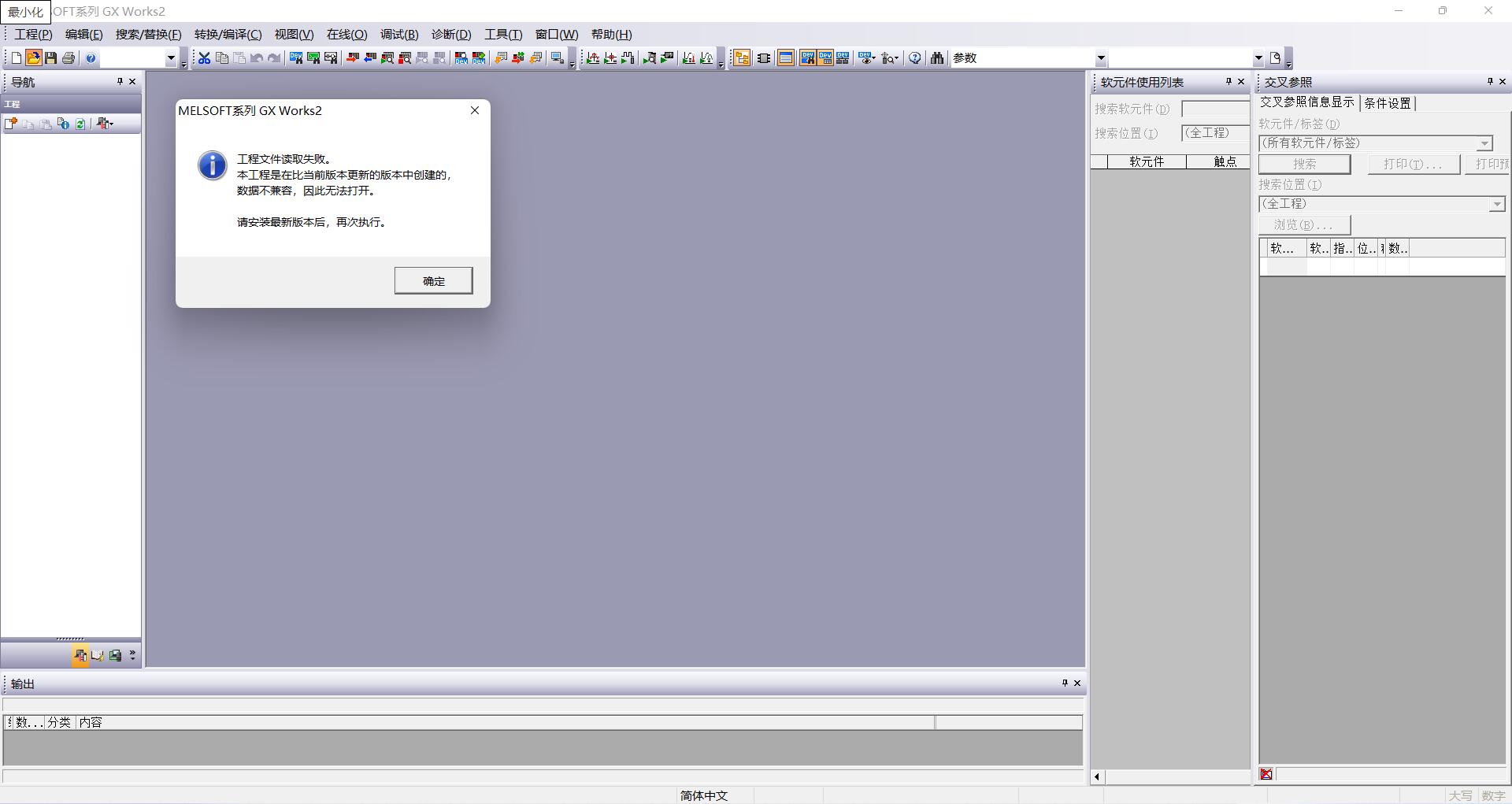
Task: Open the 软元件/标签 combo box dropdown
Action: tap(1484, 143)
